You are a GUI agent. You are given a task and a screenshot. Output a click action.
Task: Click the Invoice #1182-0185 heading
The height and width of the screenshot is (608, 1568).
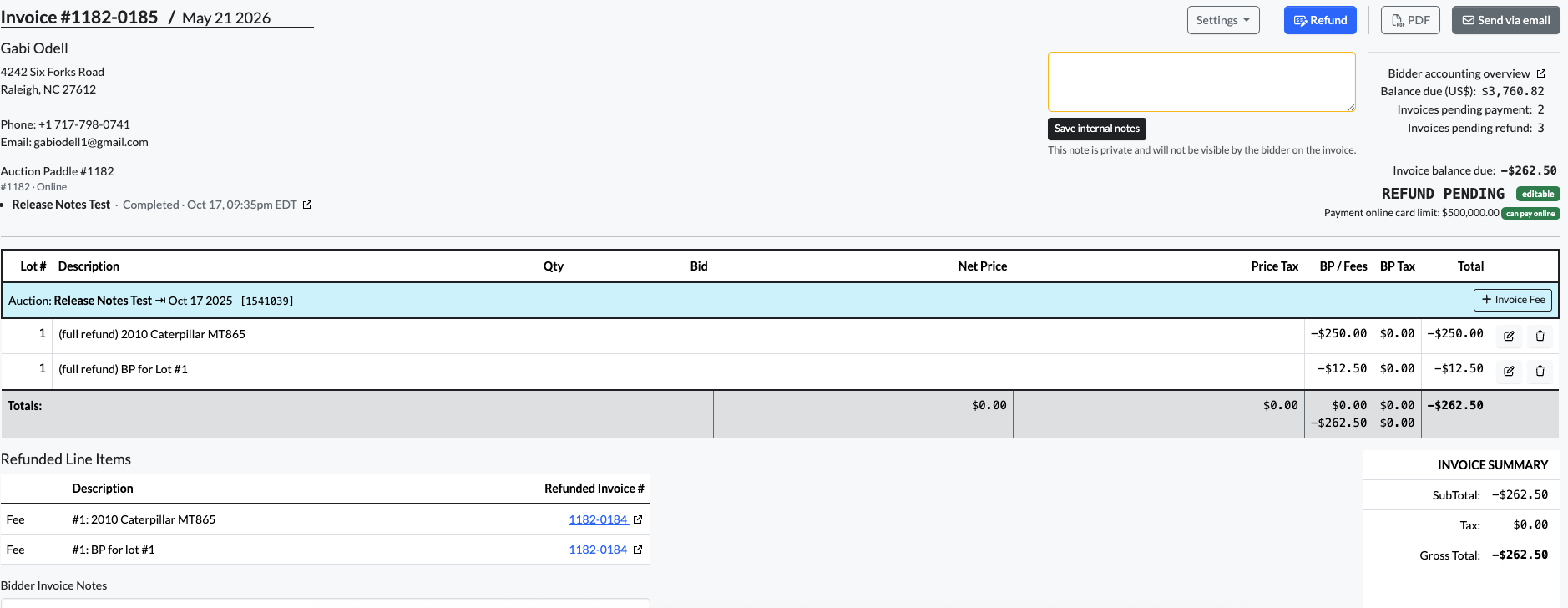(x=79, y=18)
